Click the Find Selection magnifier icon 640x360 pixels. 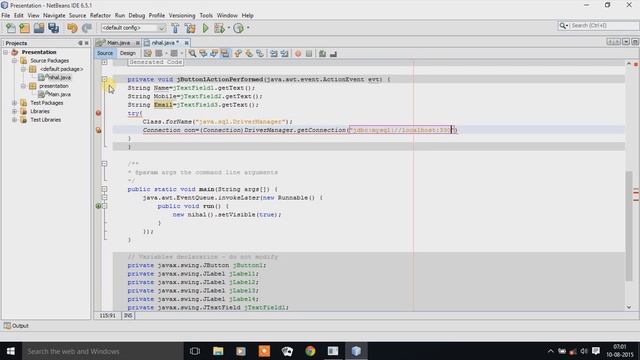(x=192, y=53)
